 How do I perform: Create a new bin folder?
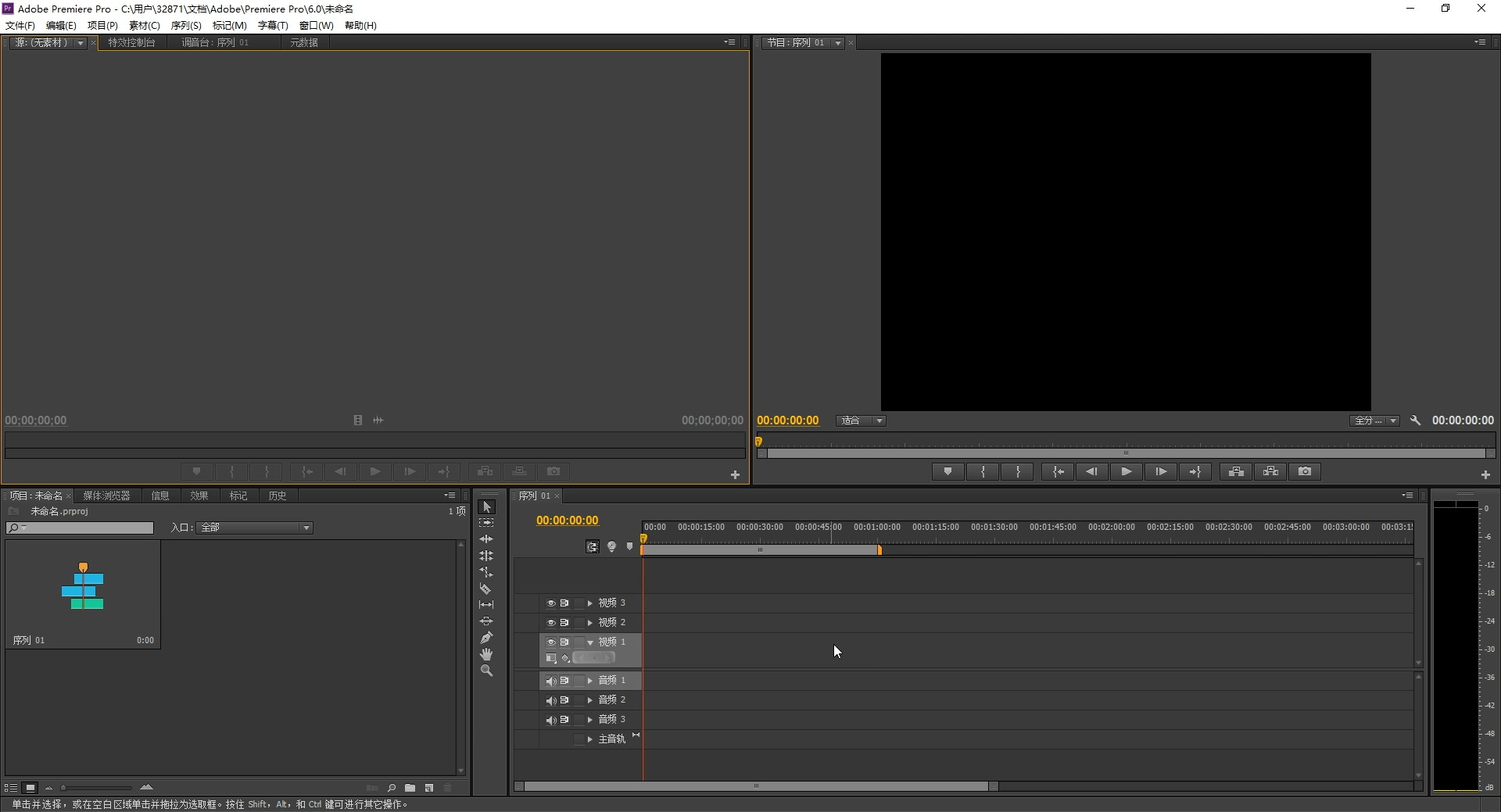point(410,788)
